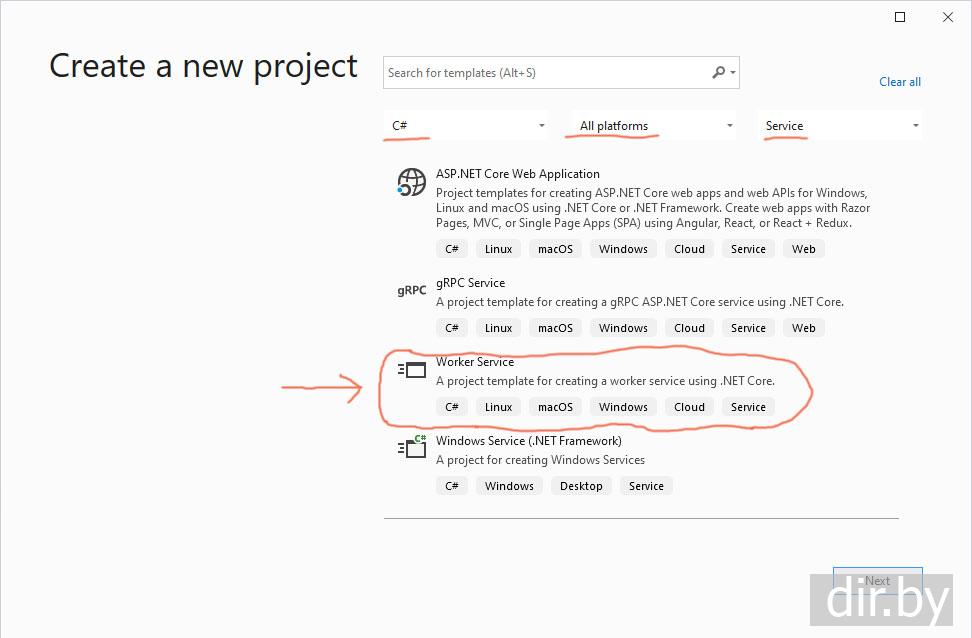Screen dimensions: 972x638
Task: Click the C# tag under Worker Service
Action: tap(452, 407)
